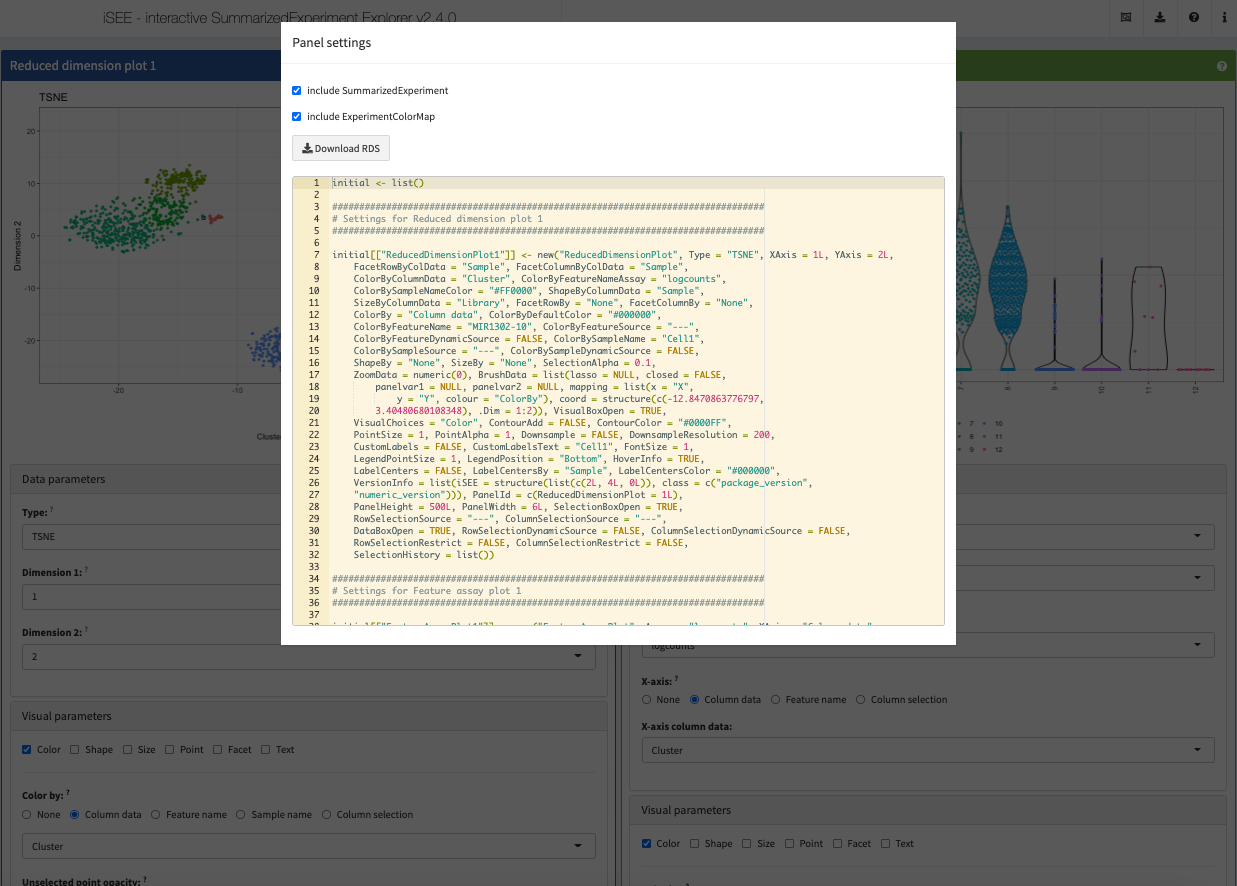Enable Text checkbox in right visual parameters
Image resolution: width=1237 pixels, height=886 pixels.
pos(886,844)
